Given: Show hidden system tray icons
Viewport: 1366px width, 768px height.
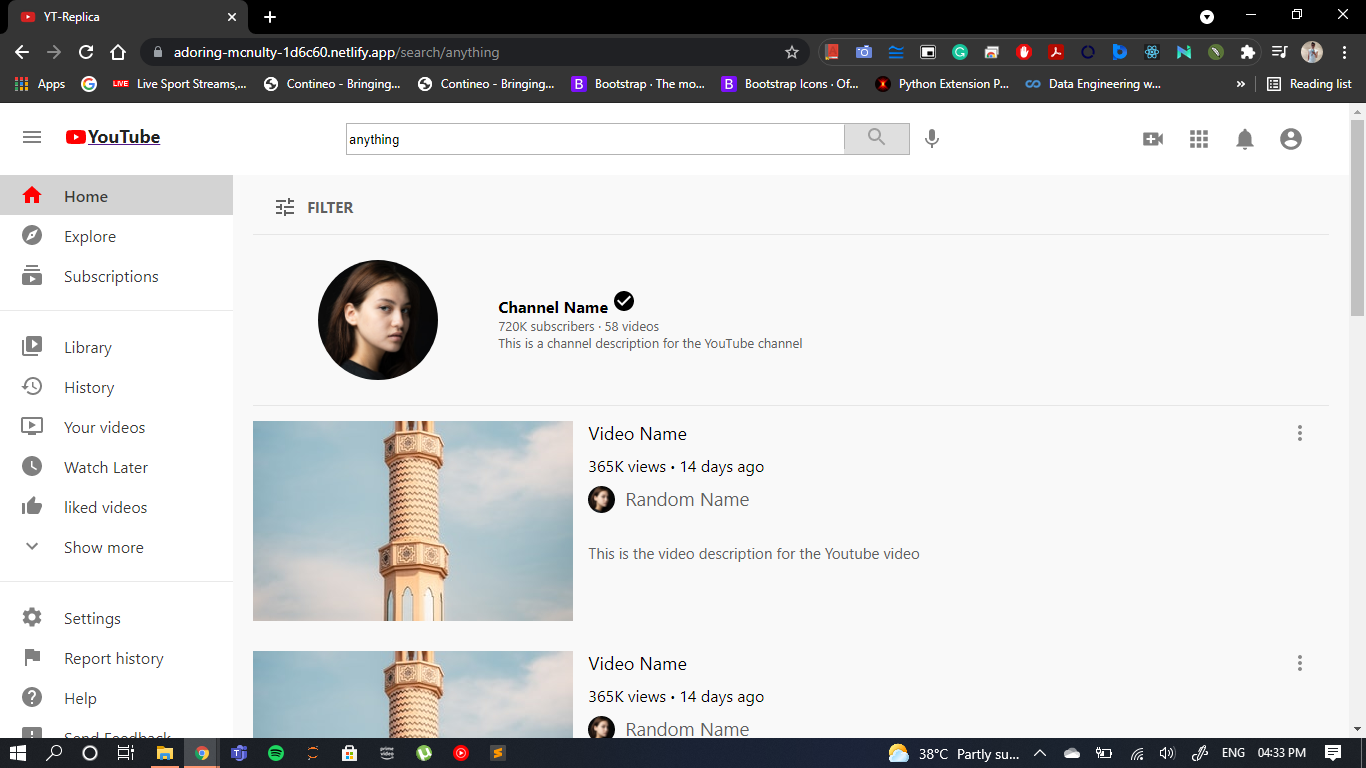Looking at the screenshot, I should (1040, 753).
